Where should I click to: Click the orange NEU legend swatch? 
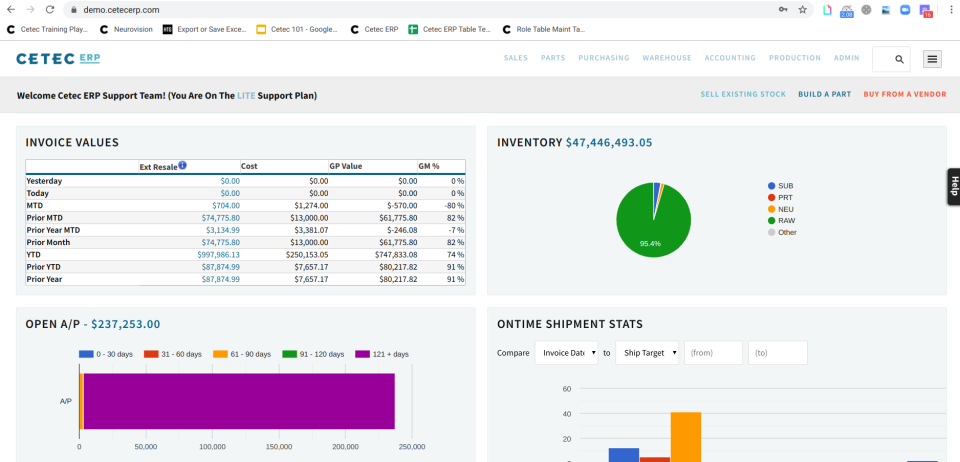tap(771, 209)
